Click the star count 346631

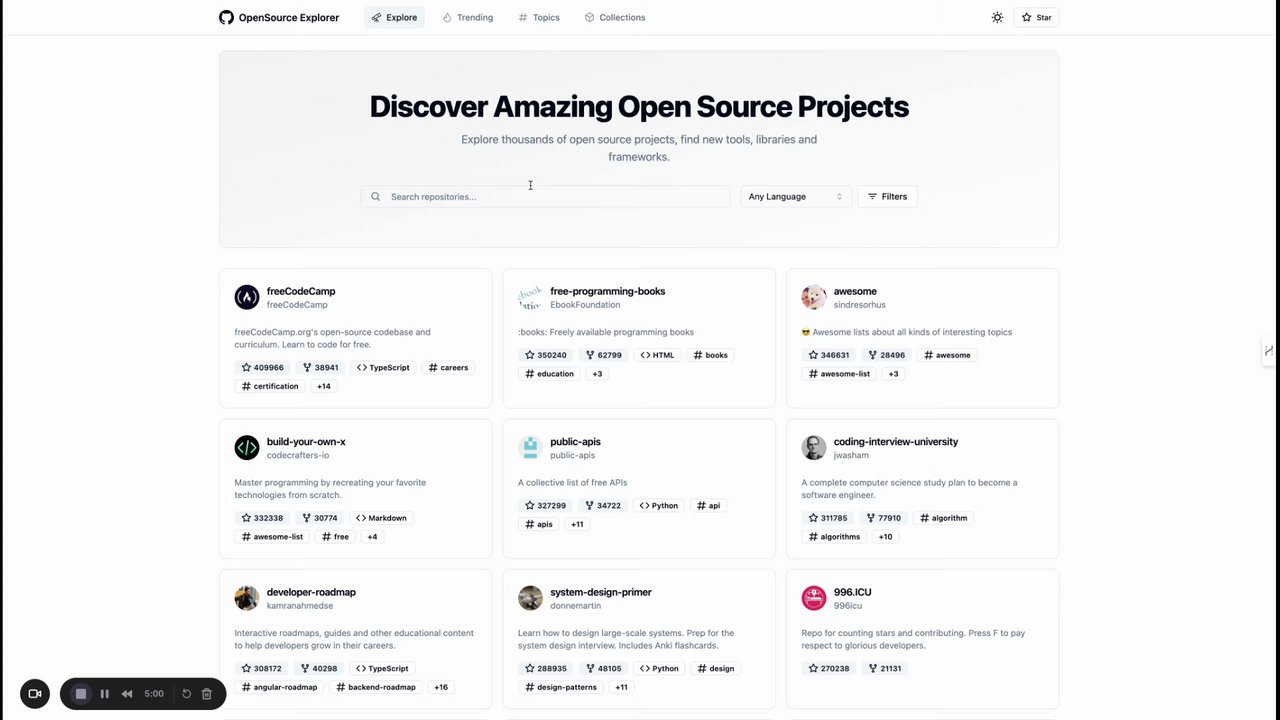[x=829, y=355]
